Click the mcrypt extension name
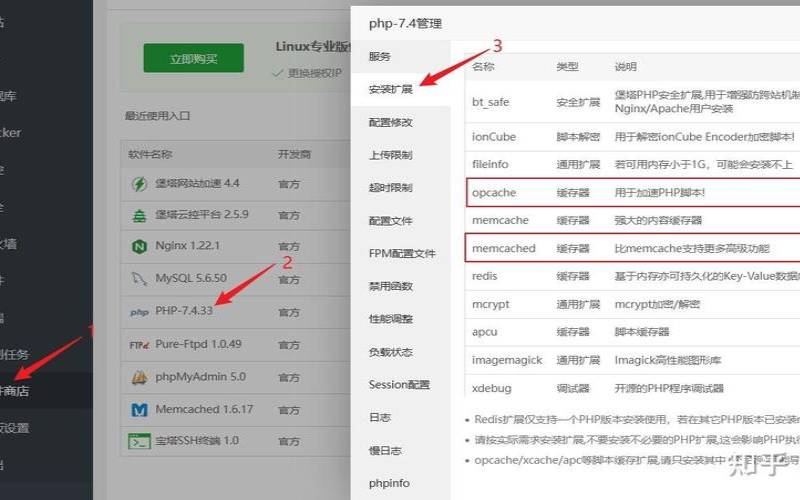The width and height of the screenshot is (800, 500). (x=490, y=304)
